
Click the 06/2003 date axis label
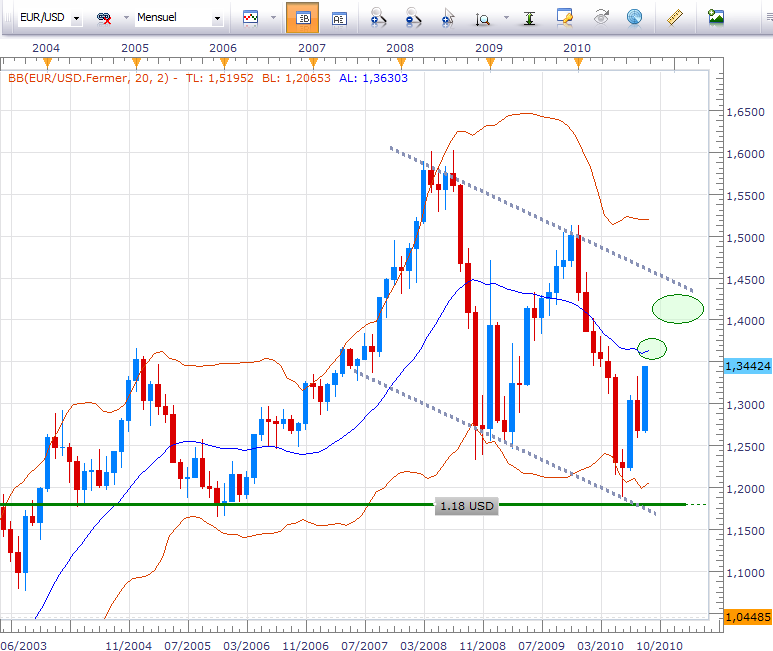(23, 646)
